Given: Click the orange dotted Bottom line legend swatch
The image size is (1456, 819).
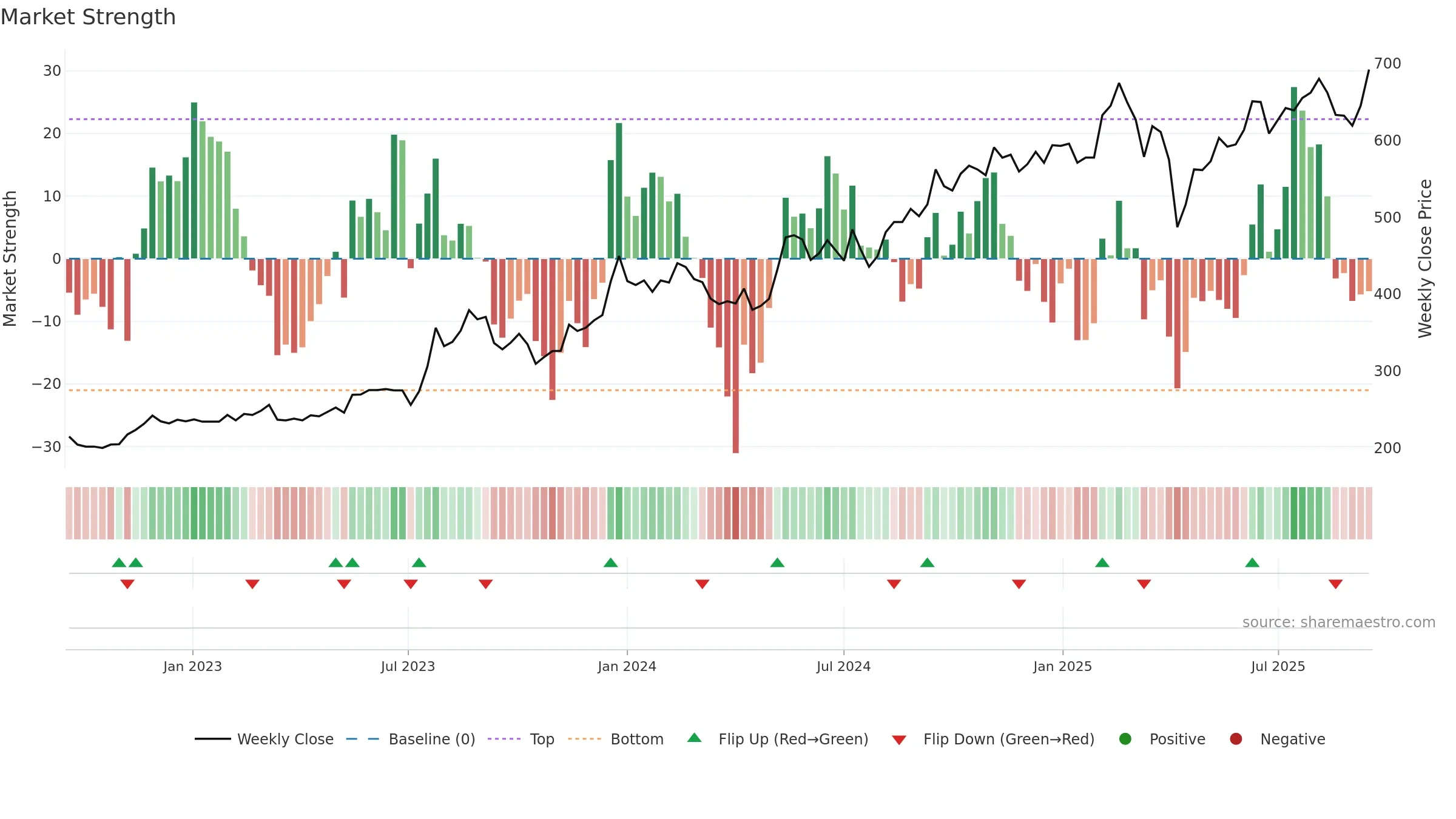Looking at the screenshot, I should [x=584, y=739].
